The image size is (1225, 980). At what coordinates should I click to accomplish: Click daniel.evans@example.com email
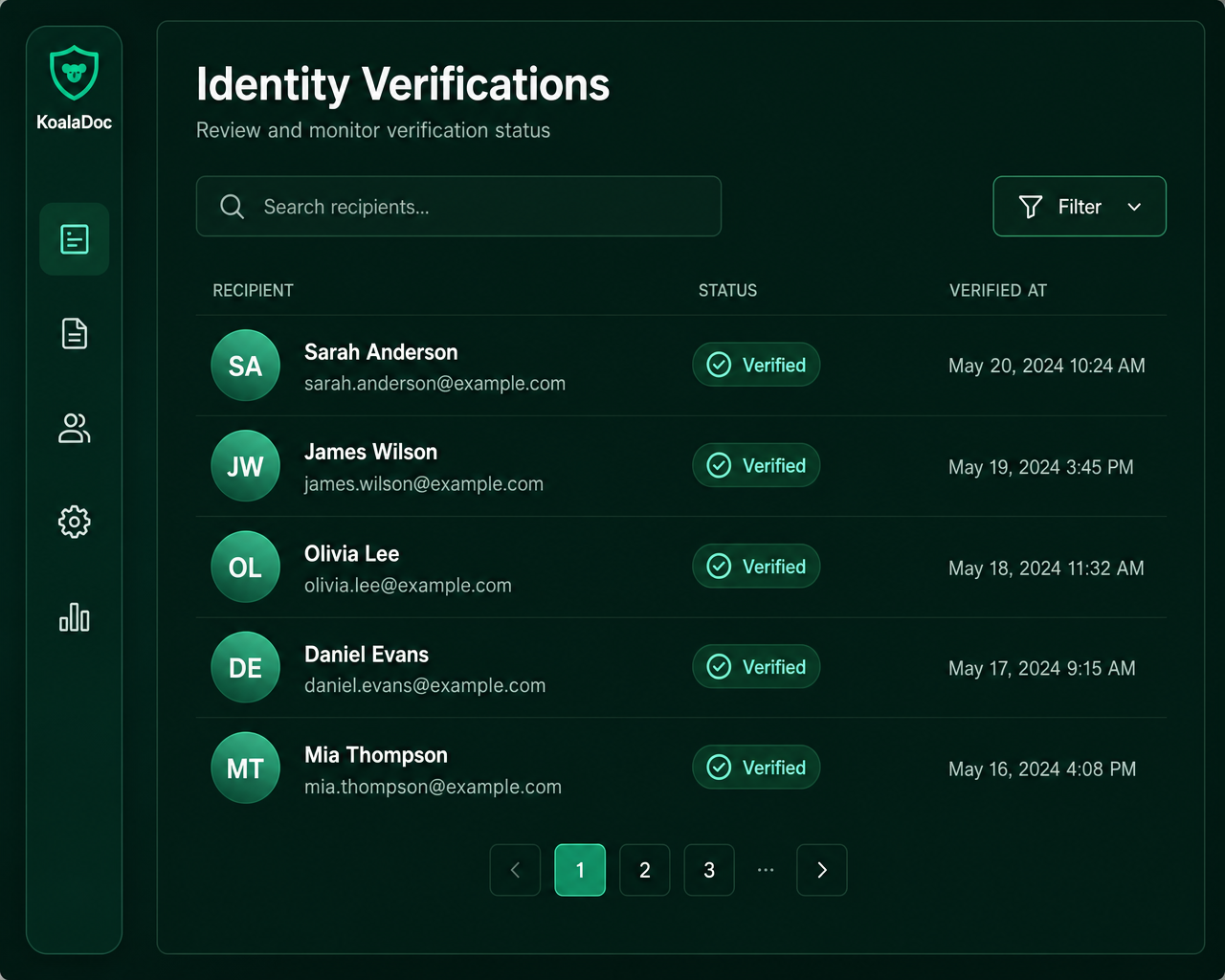pyautogui.click(x=425, y=685)
